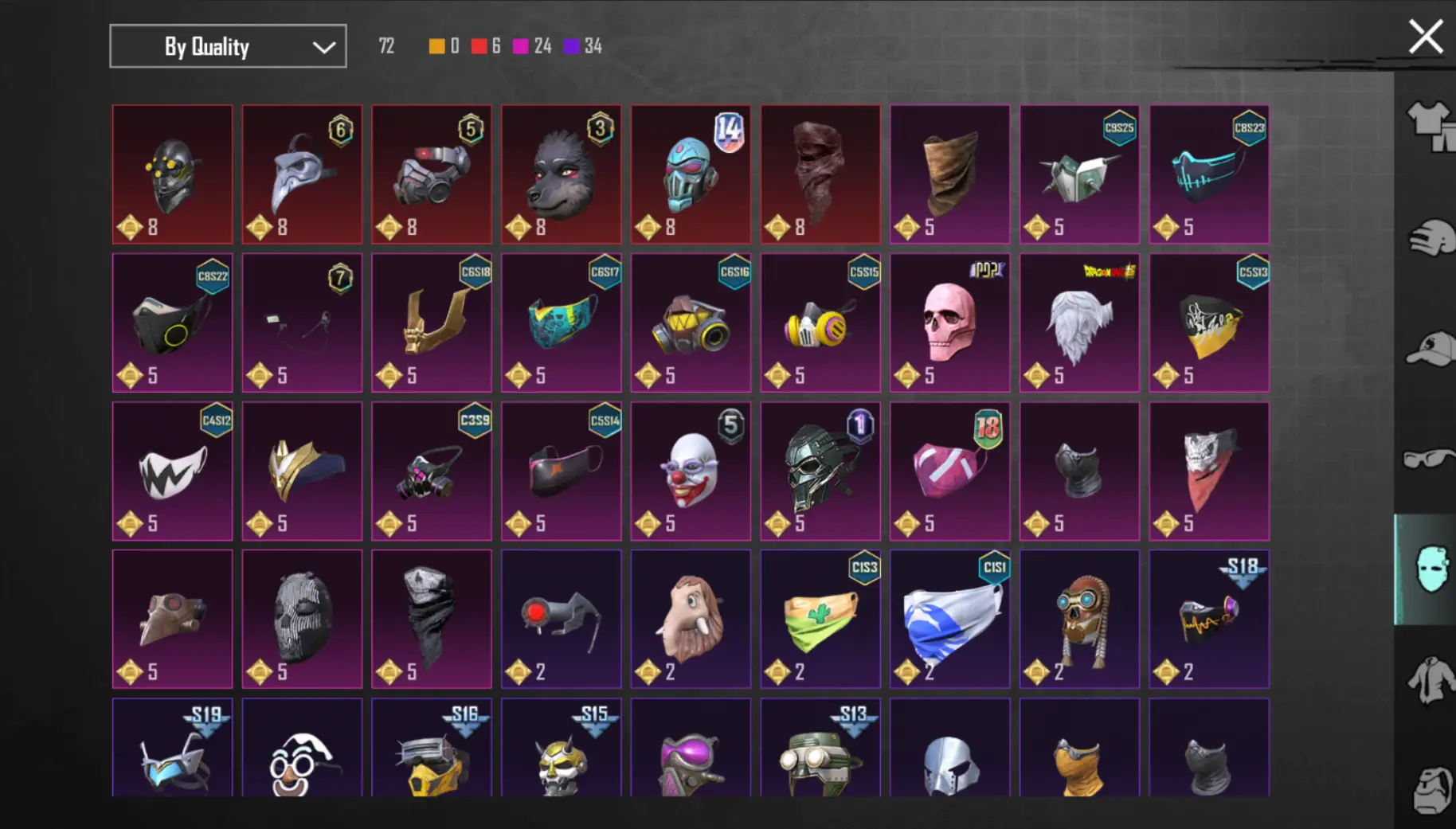Image resolution: width=1456 pixels, height=829 pixels.
Task: Close the inventory panel with the X
Action: tap(1426, 37)
